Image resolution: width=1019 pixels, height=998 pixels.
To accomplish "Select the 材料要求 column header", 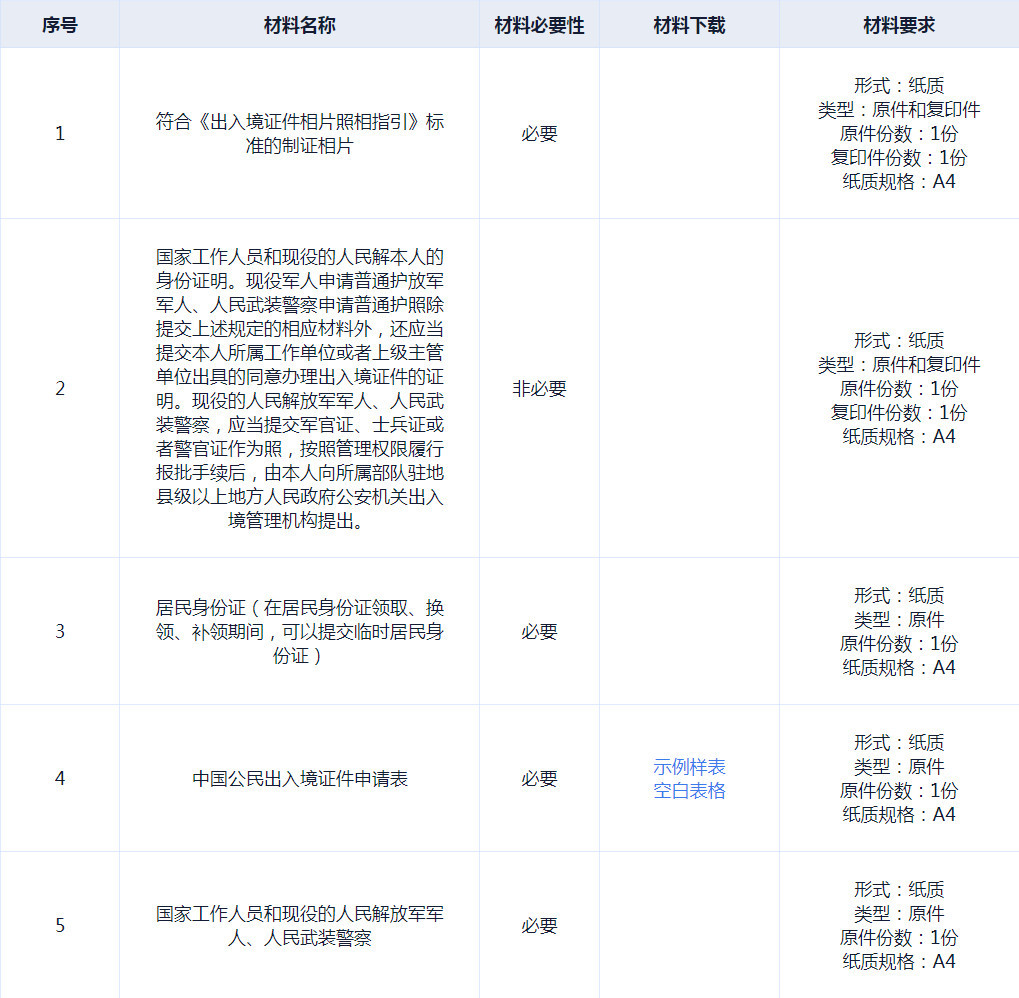I will click(898, 25).
